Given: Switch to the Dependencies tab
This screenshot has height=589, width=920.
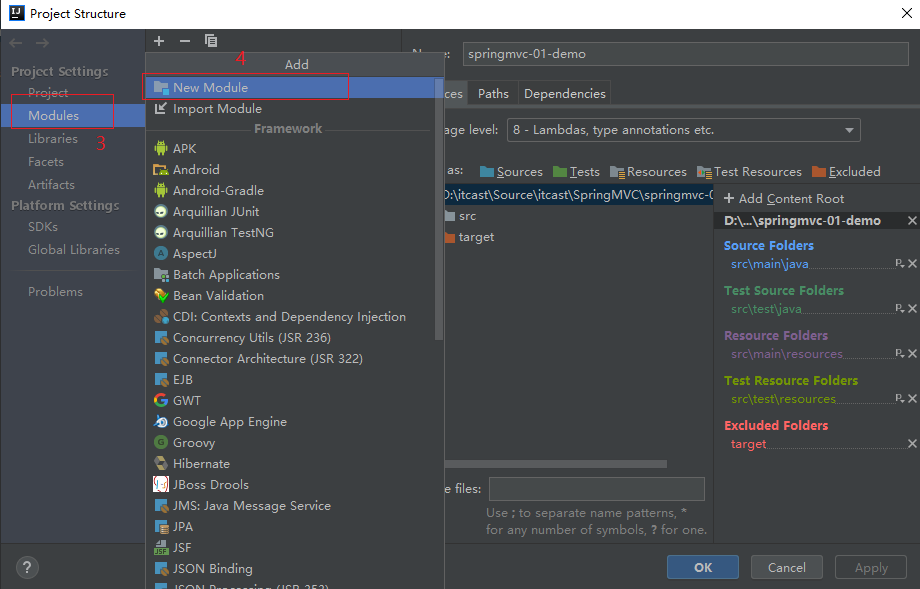Looking at the screenshot, I should tap(564, 93).
